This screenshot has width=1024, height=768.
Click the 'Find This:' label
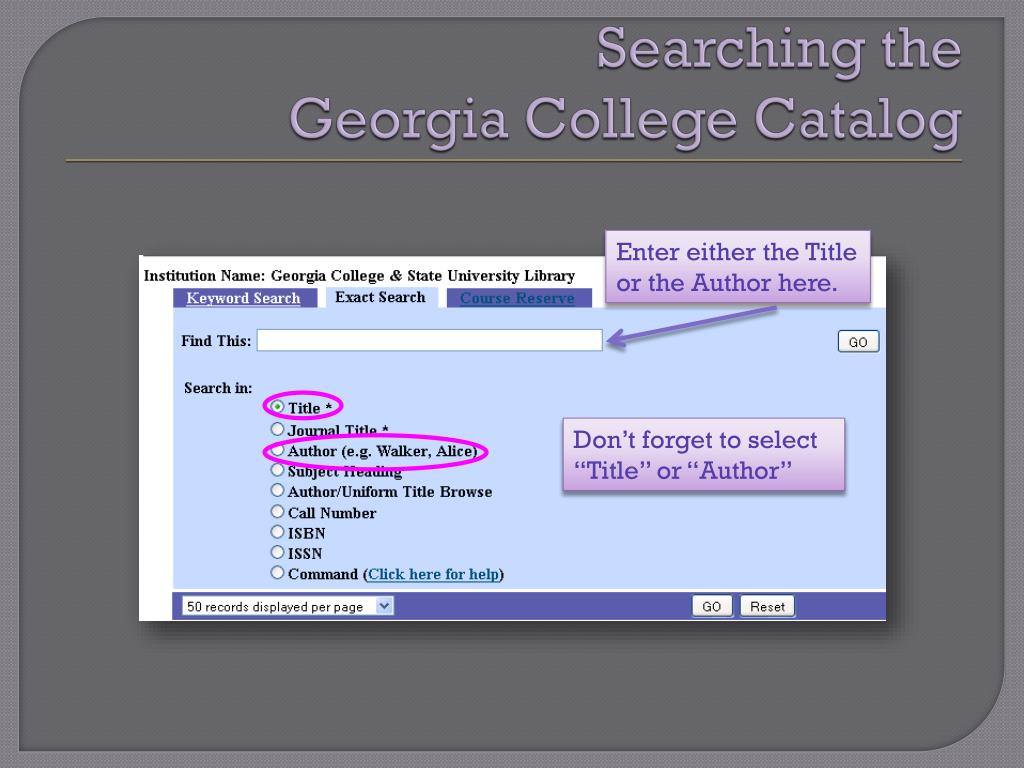(216, 341)
